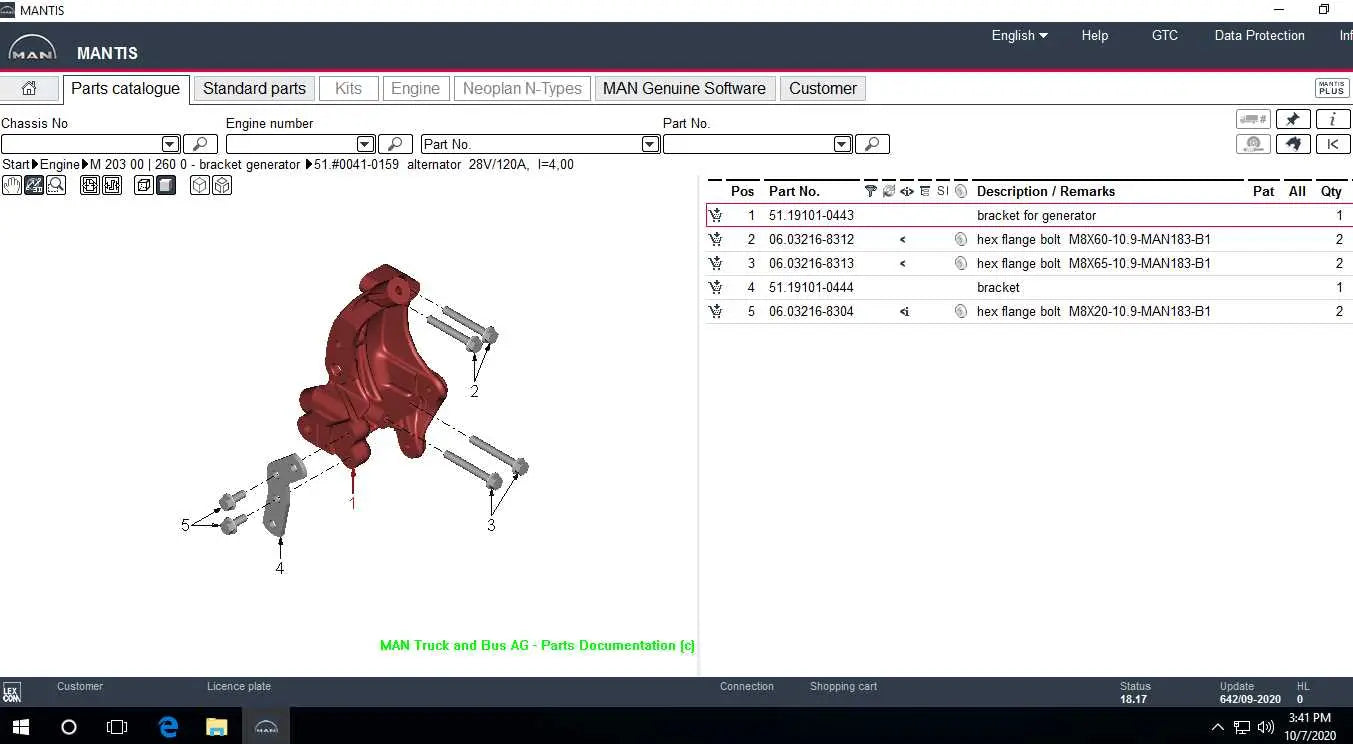1353x744 pixels.
Task: Click the filter funnel icon in the parts table
Action: 870,191
